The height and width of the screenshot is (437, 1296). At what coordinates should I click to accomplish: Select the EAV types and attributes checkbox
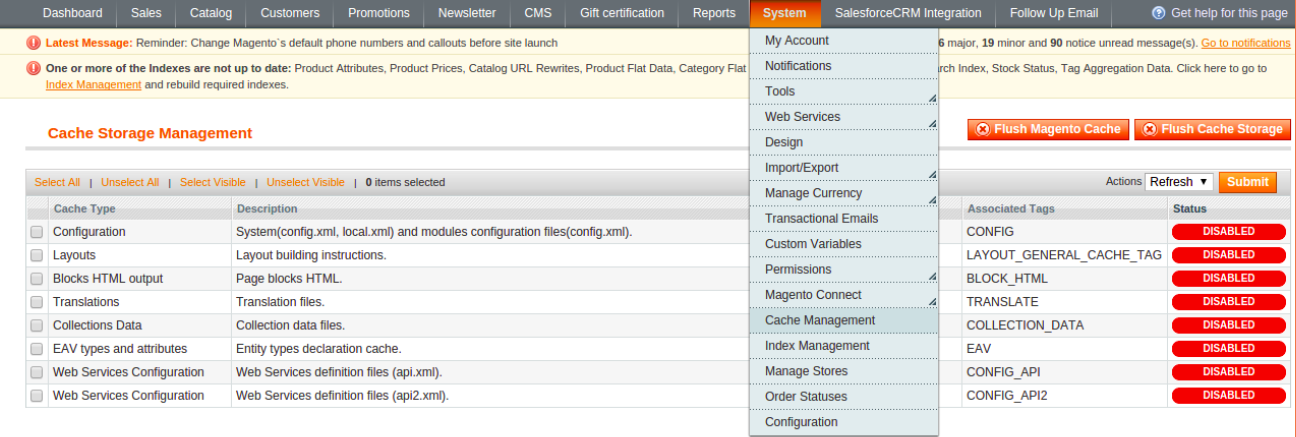pyautogui.click(x=37, y=349)
